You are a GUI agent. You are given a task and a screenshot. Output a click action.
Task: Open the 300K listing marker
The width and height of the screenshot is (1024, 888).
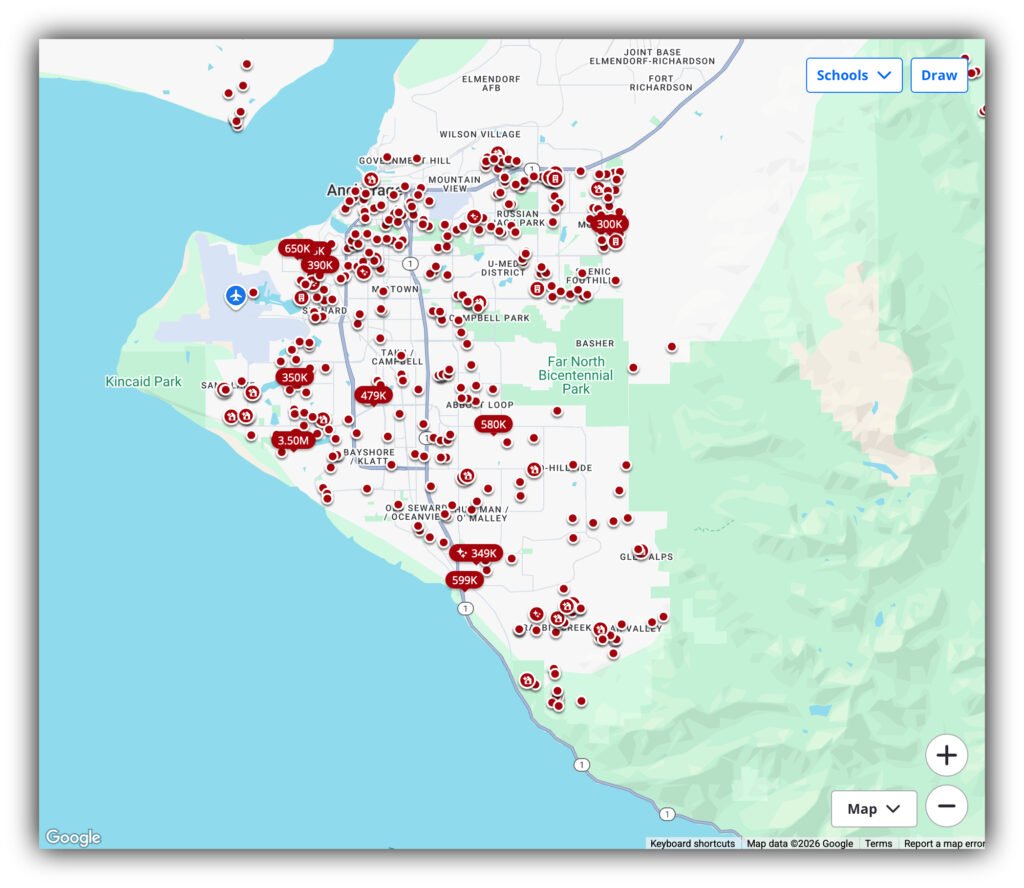pyautogui.click(x=609, y=225)
